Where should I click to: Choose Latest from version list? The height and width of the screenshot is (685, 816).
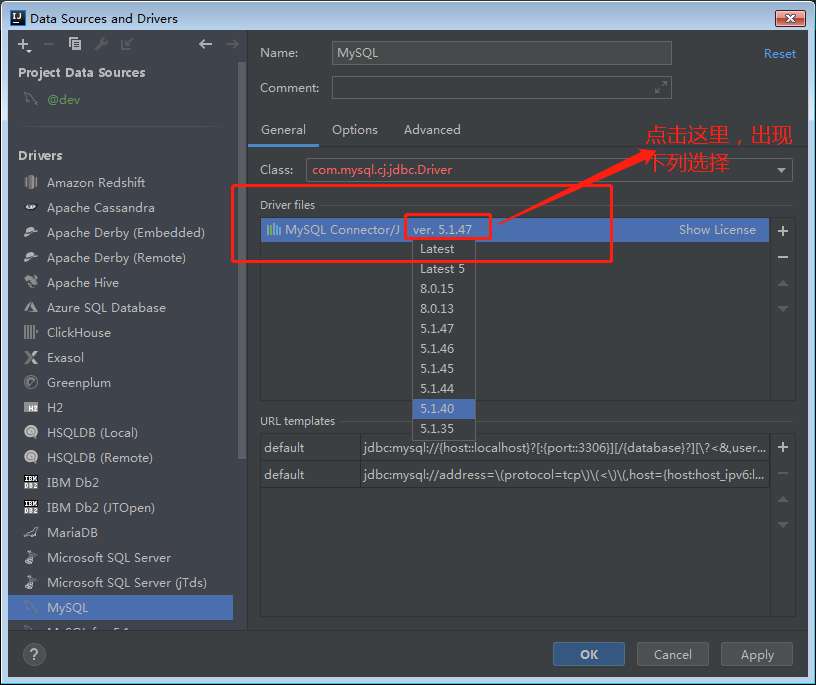(444, 249)
